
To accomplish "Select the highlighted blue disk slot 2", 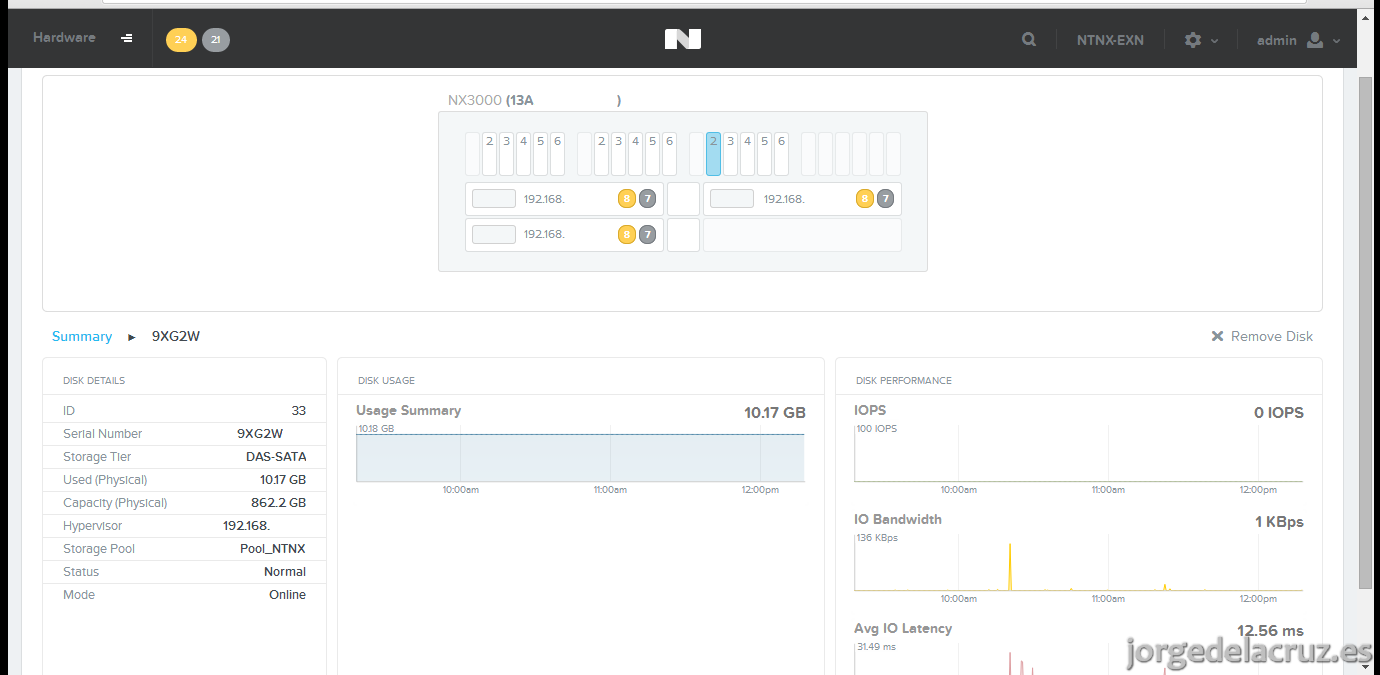I will 713,154.
